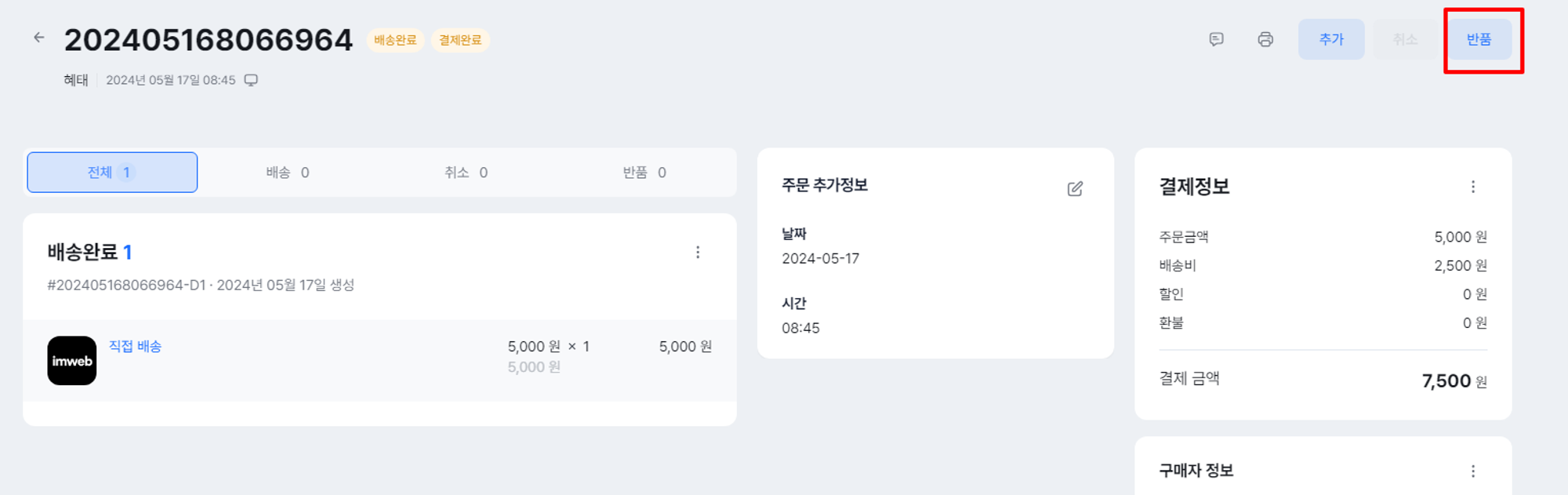
Task: Click the imweb product thumbnail
Action: point(72,361)
